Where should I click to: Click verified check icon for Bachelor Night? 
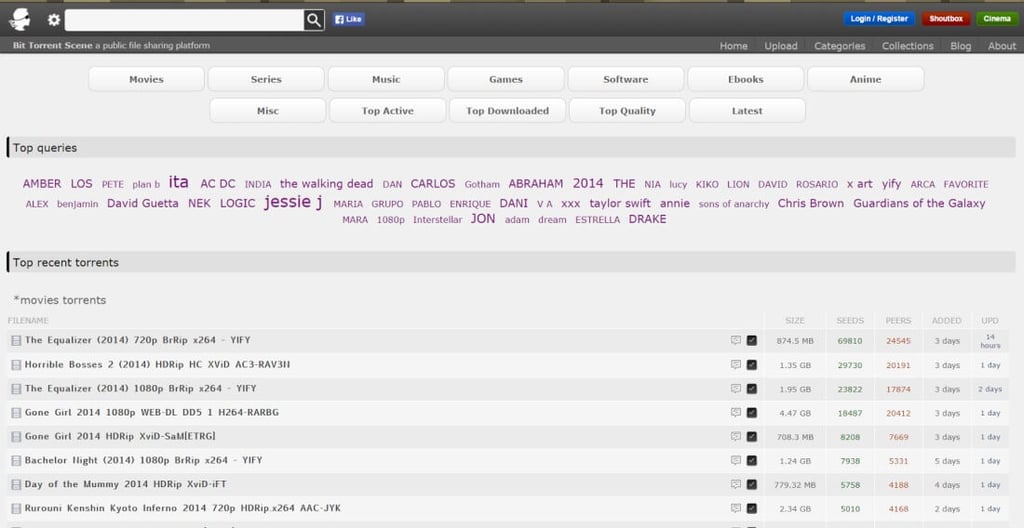[x=752, y=461]
